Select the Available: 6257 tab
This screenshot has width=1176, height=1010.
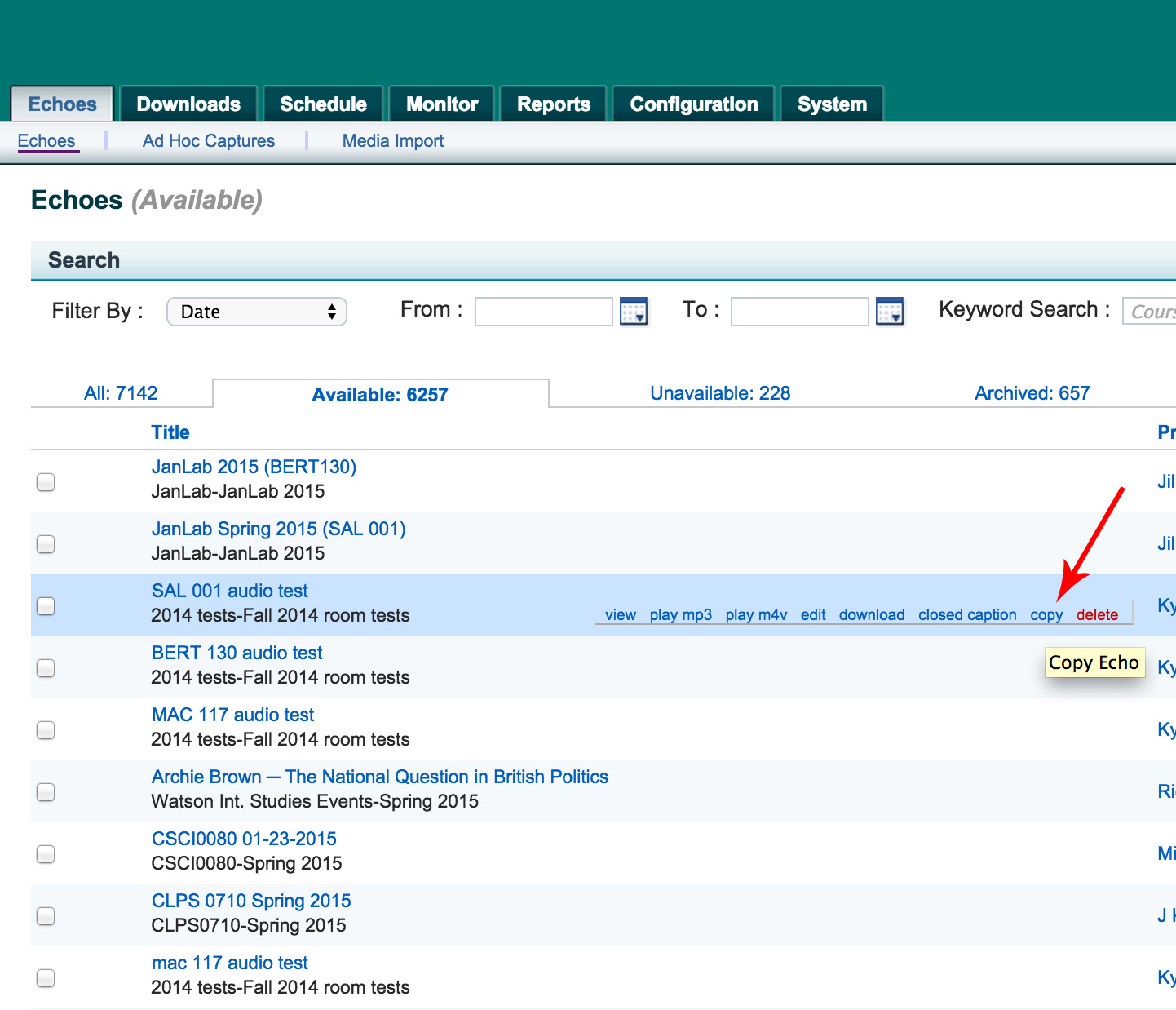(380, 395)
